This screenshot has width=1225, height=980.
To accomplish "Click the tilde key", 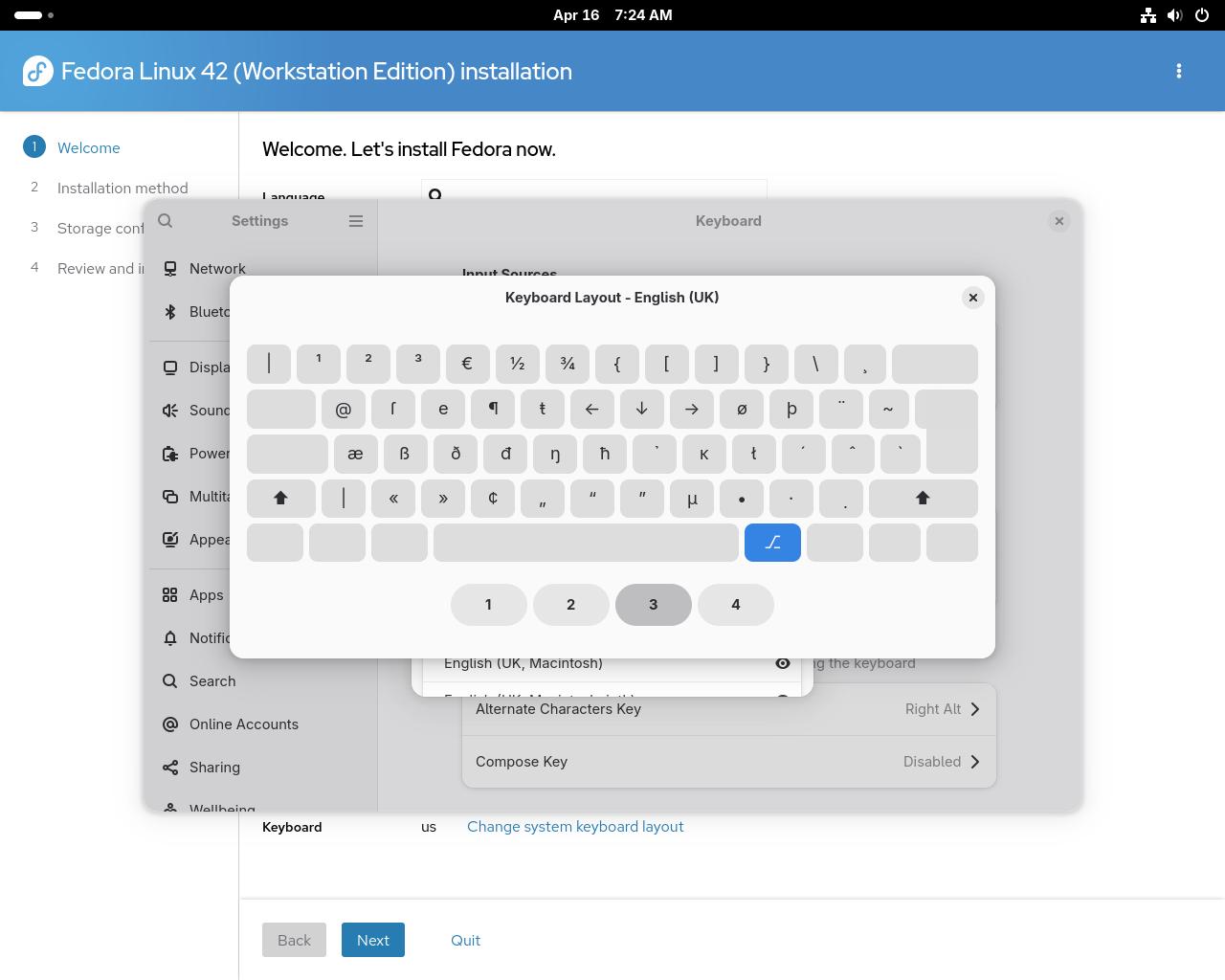I will pos(888,409).
